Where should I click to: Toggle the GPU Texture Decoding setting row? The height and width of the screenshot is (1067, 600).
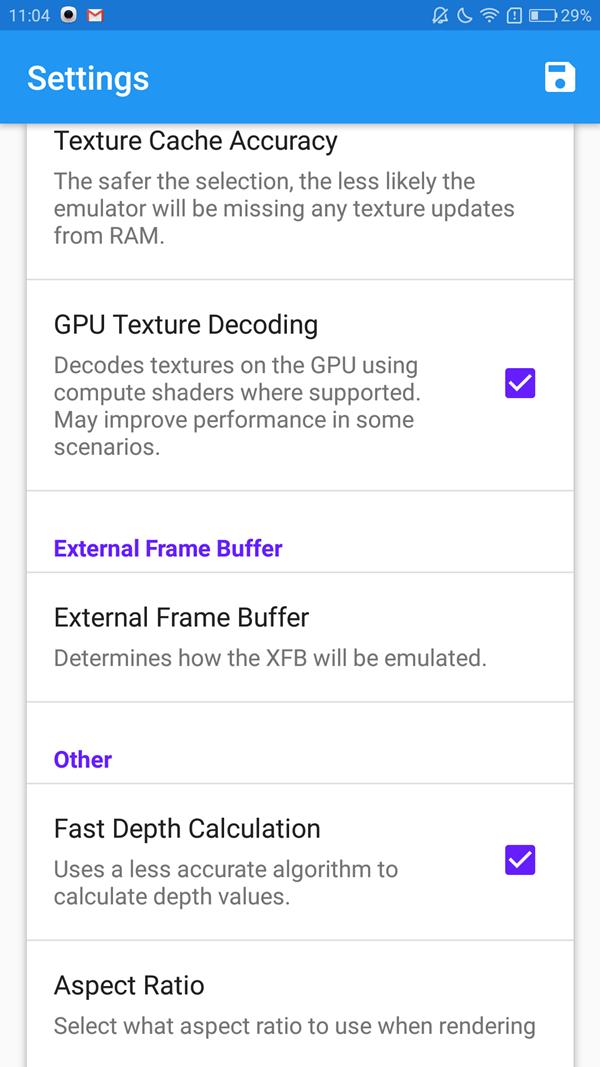tap(300, 385)
